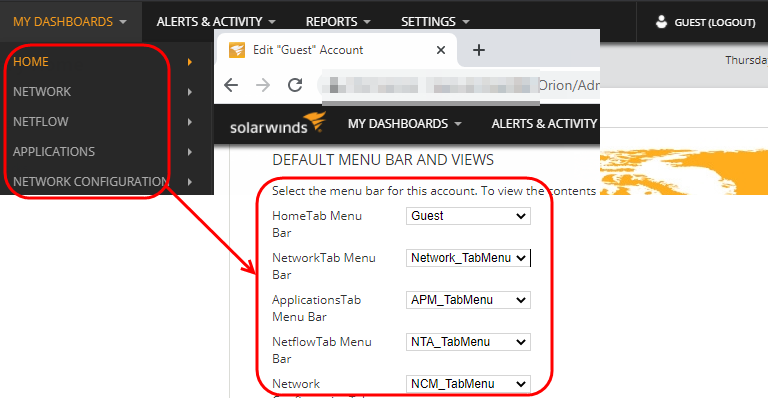Expand the APPLICATIONS submenu arrow
This screenshot has width=768, height=398.
pos(190,152)
